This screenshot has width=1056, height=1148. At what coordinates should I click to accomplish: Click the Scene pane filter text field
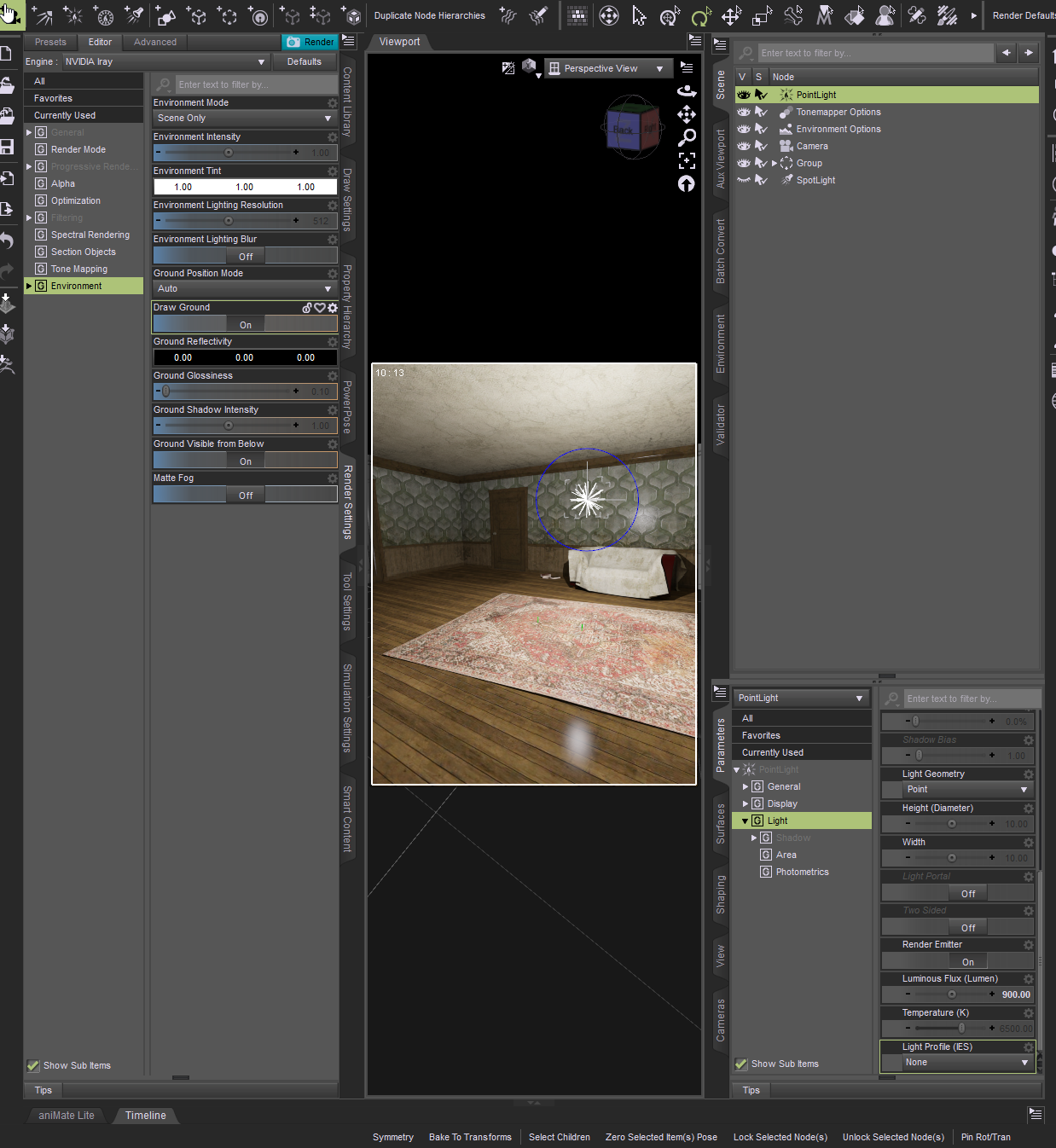click(875, 53)
